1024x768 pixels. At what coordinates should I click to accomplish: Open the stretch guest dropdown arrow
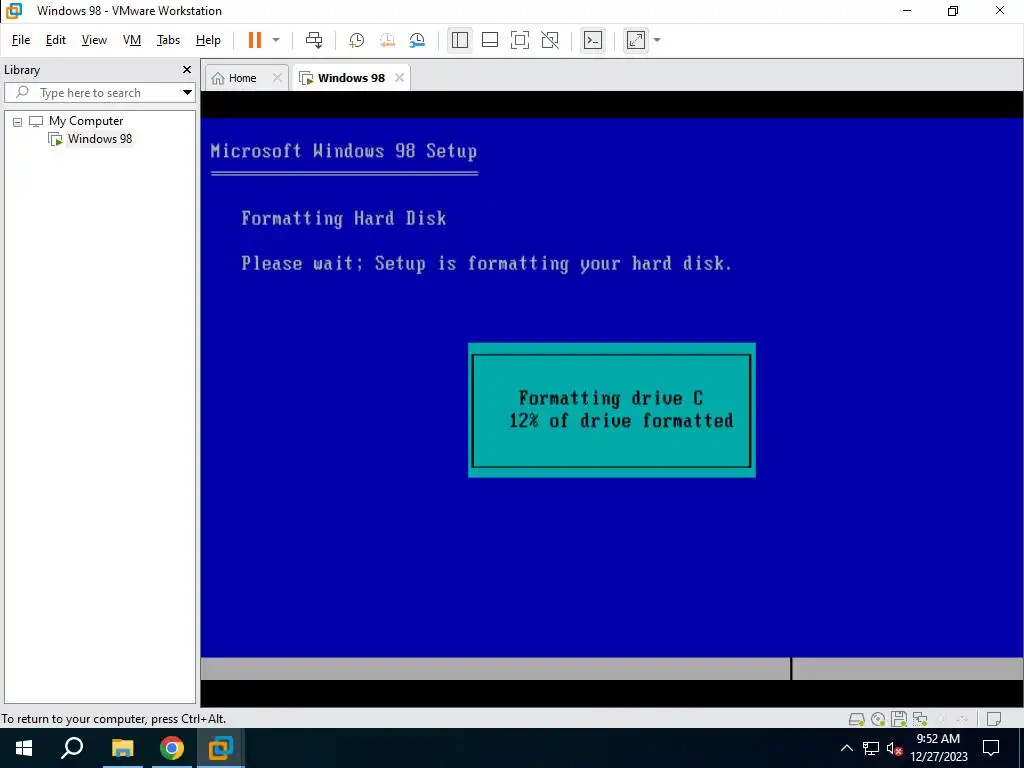[x=657, y=40]
